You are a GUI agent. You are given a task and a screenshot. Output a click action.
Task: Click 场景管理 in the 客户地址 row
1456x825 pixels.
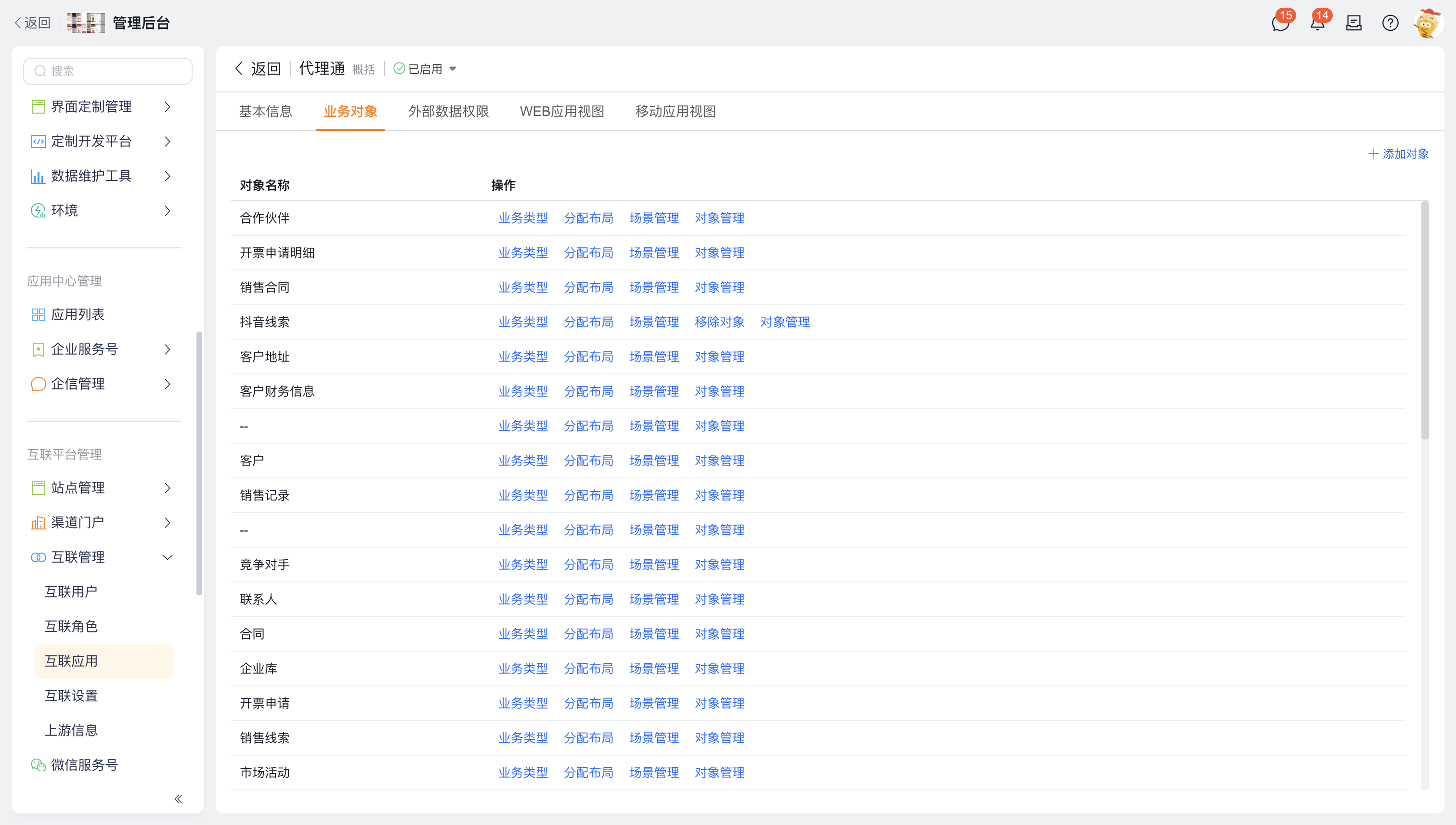(654, 356)
